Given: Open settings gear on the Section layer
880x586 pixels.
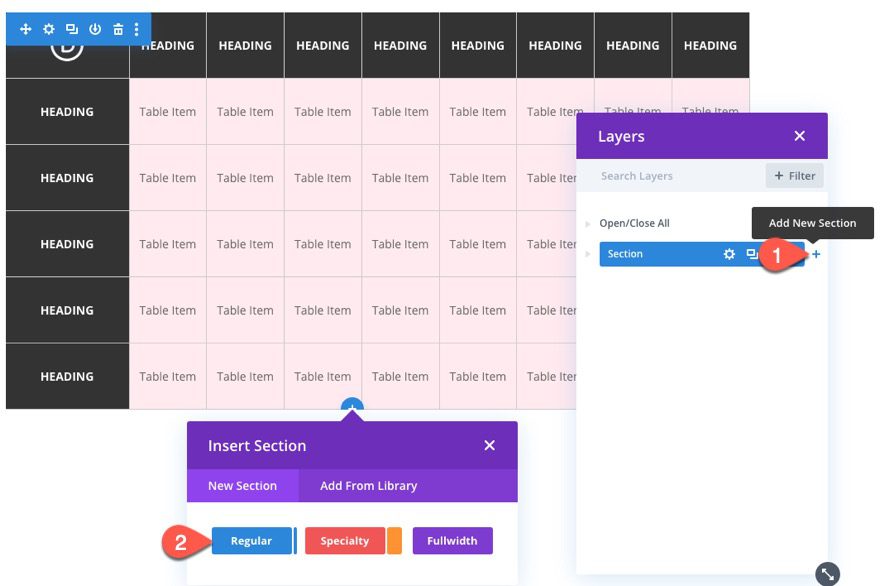Looking at the screenshot, I should 729,254.
